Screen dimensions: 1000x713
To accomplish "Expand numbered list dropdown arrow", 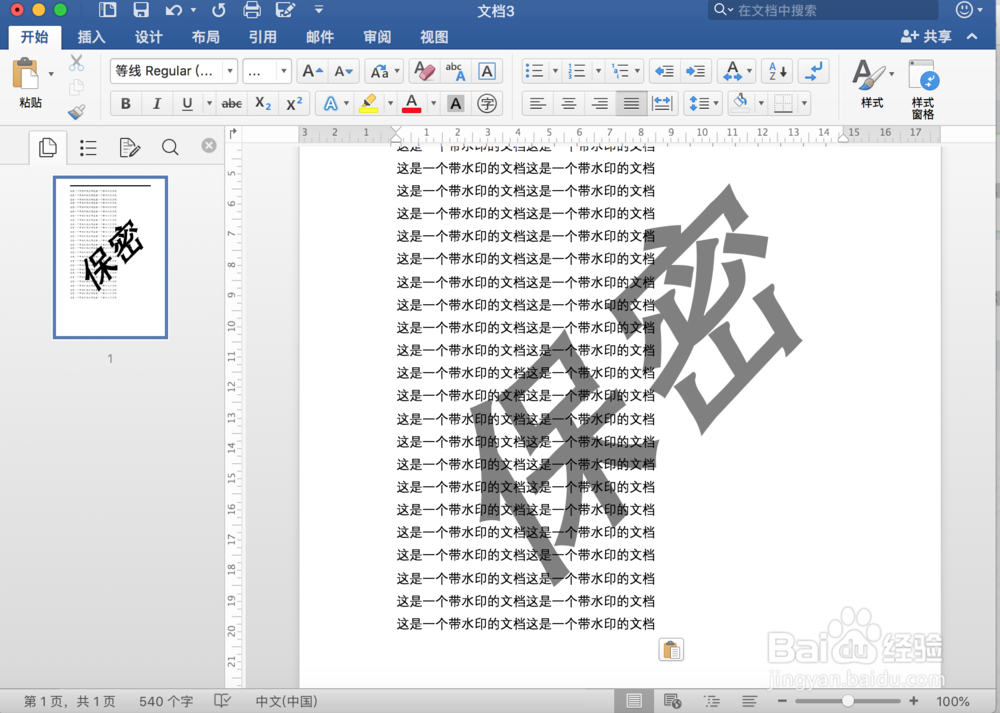I will click(598, 71).
